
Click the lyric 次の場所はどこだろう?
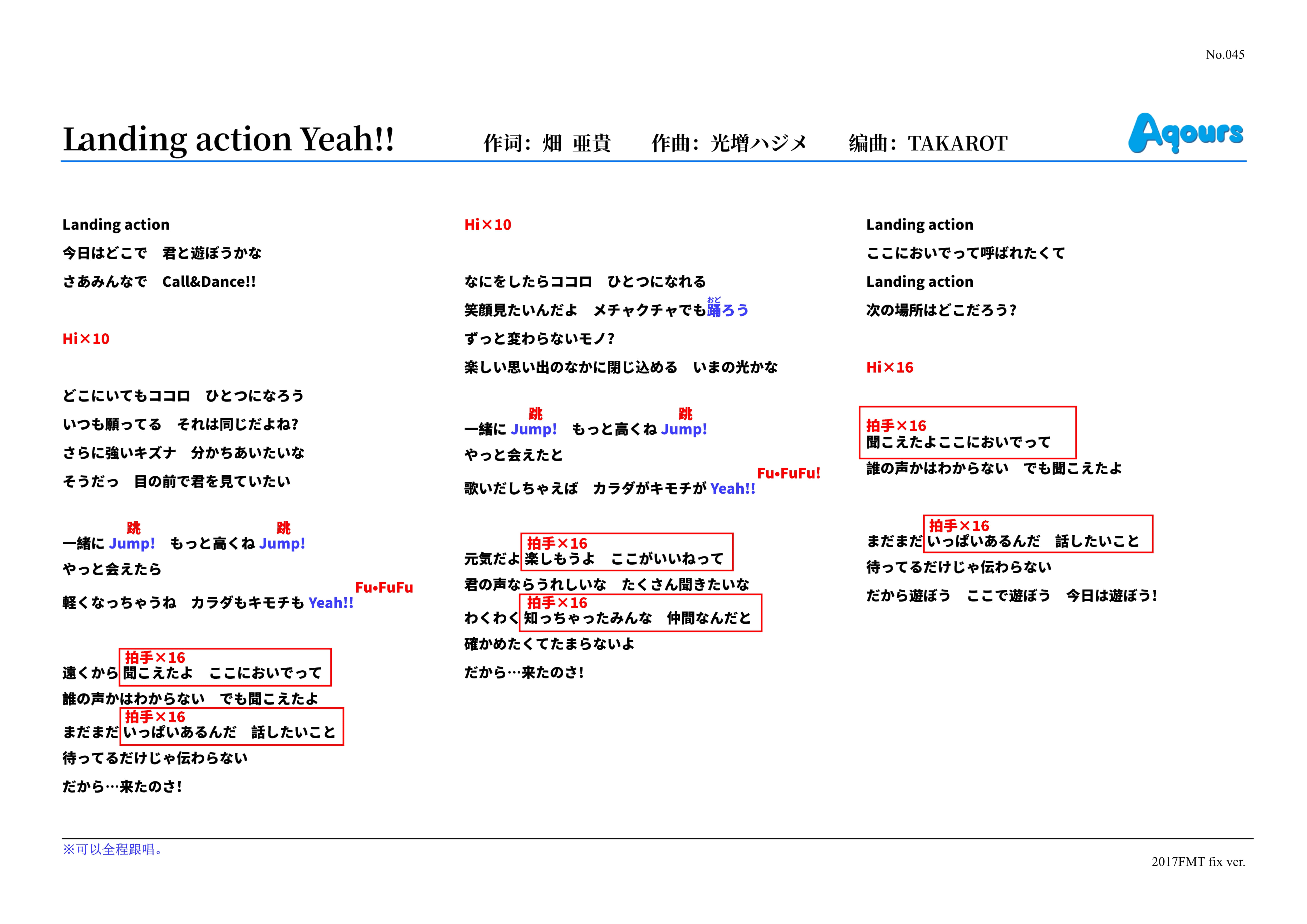click(x=941, y=310)
